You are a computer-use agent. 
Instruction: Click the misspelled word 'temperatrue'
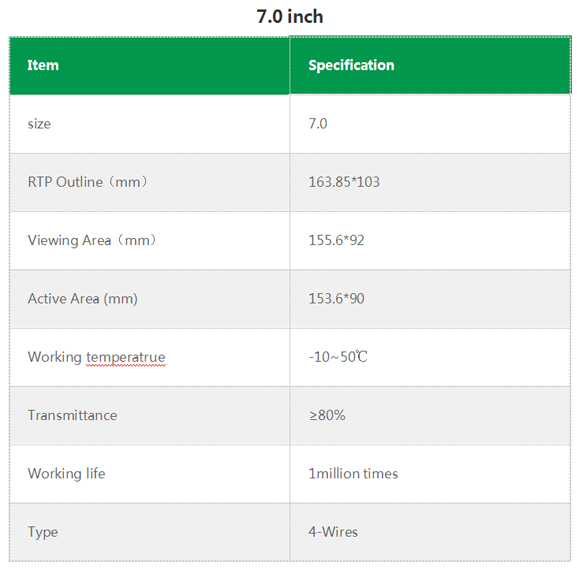pyautogui.click(x=126, y=358)
